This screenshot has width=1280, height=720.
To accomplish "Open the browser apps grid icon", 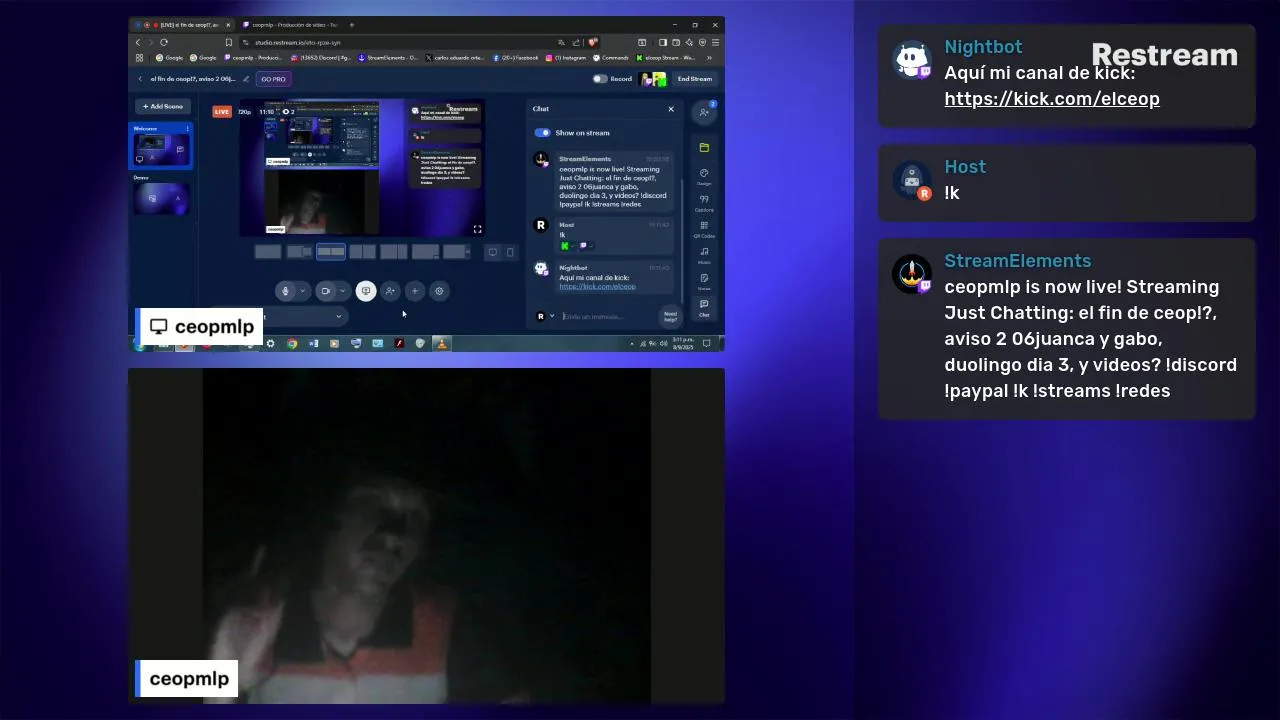I will pyautogui.click(x=139, y=58).
